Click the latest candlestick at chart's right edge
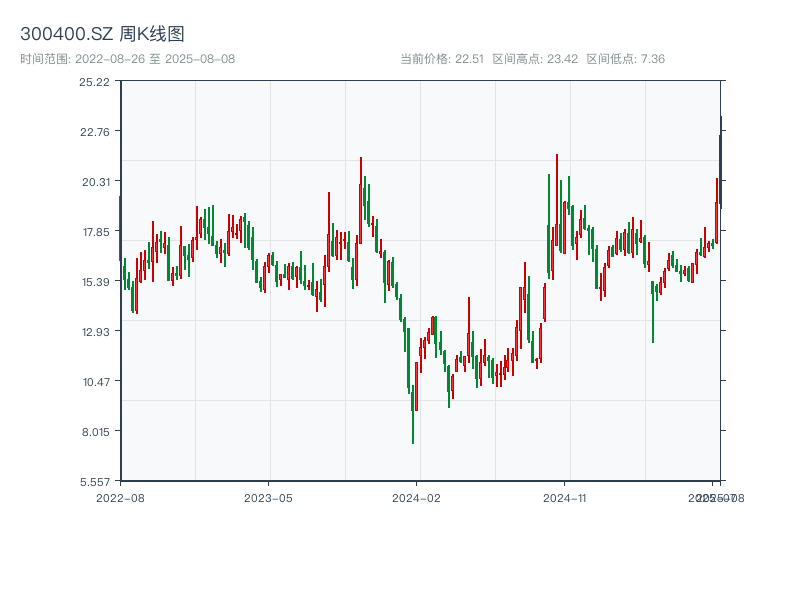This screenshot has height=600, width=800. click(720, 160)
